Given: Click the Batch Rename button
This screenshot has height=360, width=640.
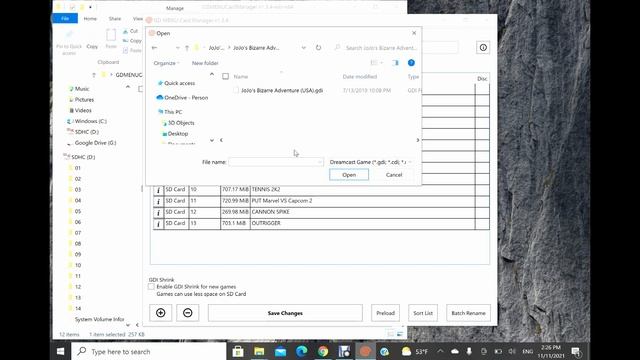Looking at the screenshot, I should pyautogui.click(x=469, y=313).
